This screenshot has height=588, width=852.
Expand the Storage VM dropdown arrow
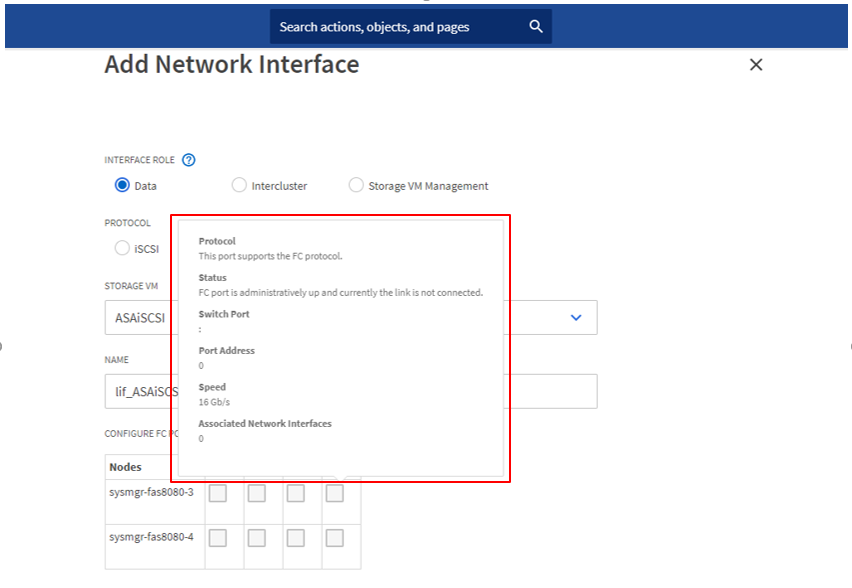[x=576, y=317]
